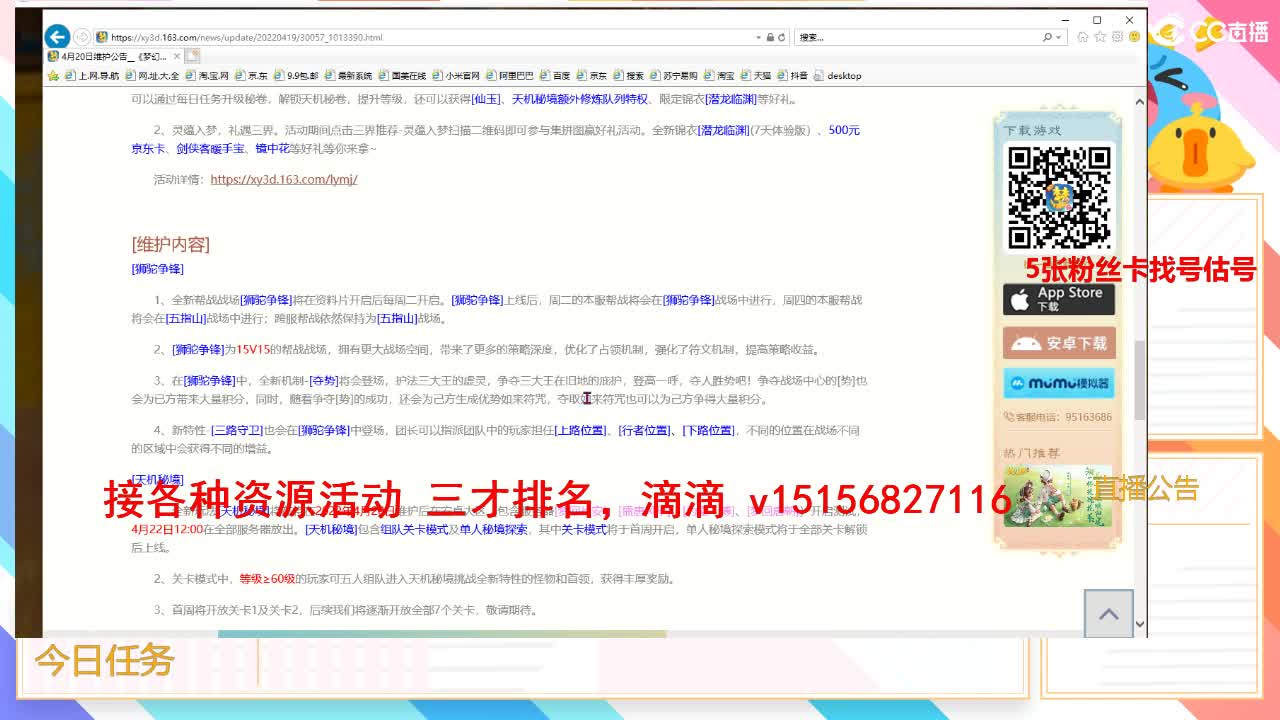Screen dimensions: 1280x720
Task: Click the page vertical scrollbar thumb
Action: tap(1139, 380)
